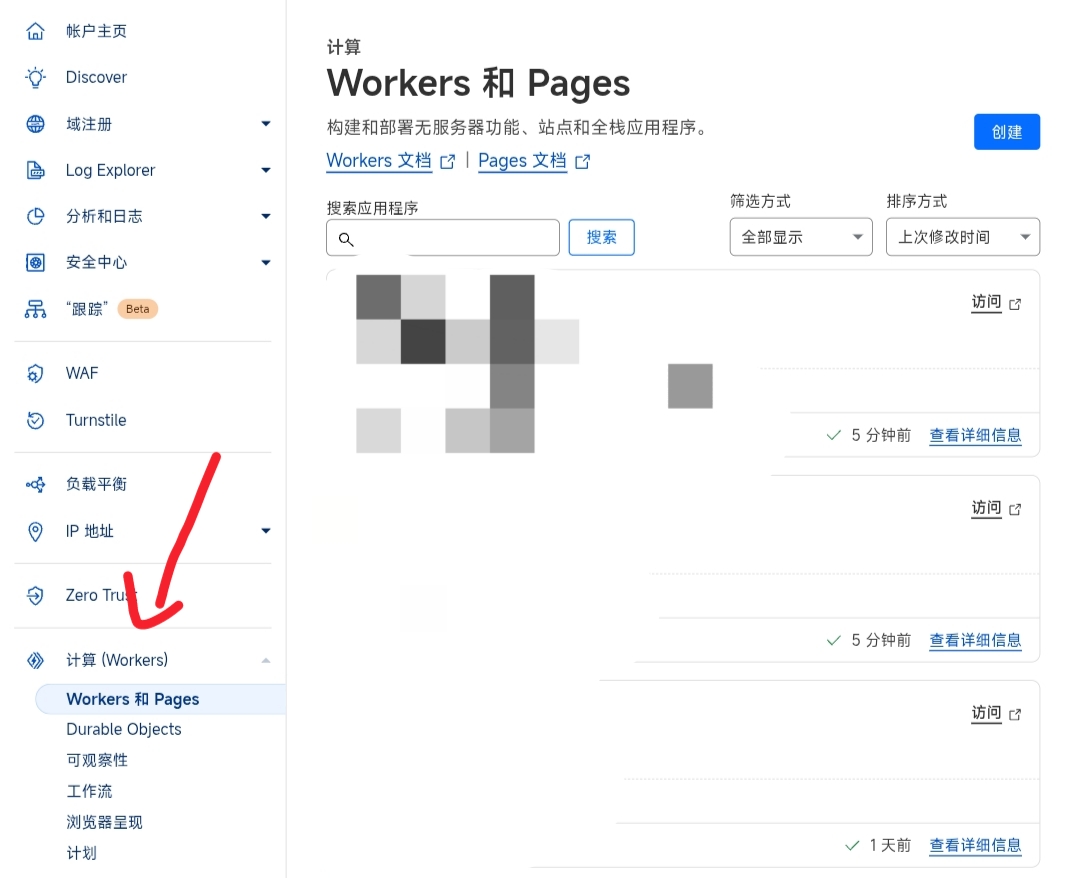
Task: Select the 帐户主页 home icon
Action: [x=34, y=30]
